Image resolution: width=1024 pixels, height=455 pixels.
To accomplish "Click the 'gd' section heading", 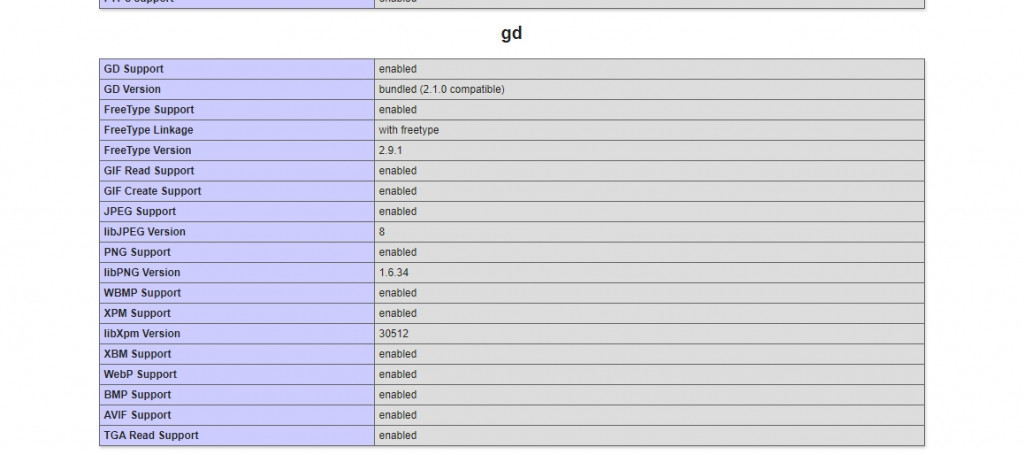I will point(511,33).
